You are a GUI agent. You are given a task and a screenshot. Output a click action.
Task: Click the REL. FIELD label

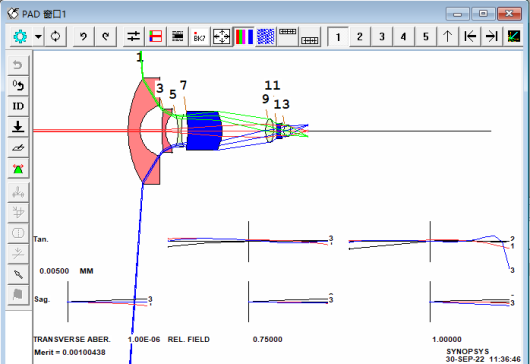[x=189, y=339]
